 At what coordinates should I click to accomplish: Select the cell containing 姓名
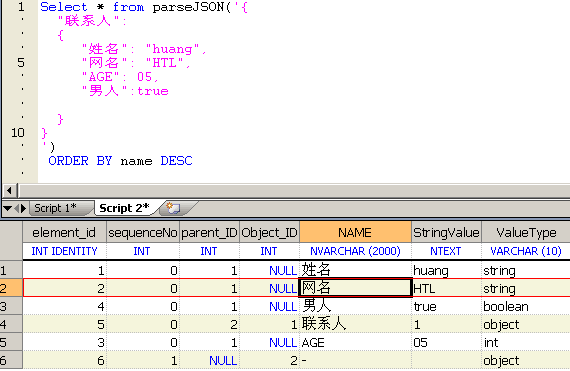pos(355,270)
